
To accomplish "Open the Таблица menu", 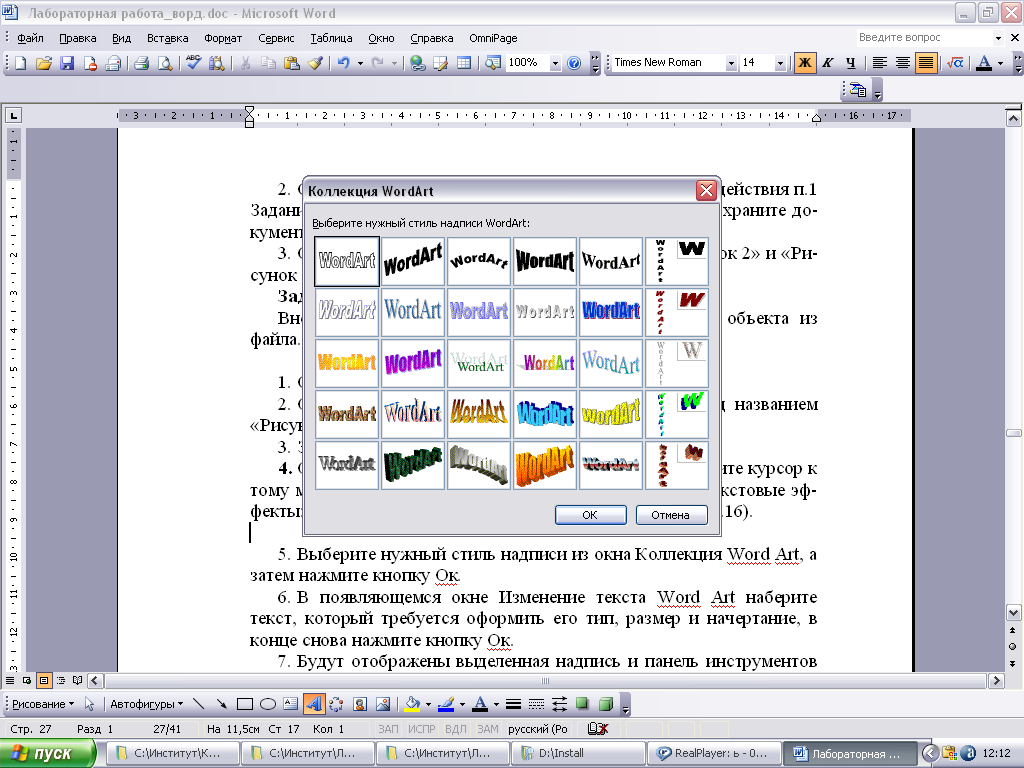I will (x=331, y=38).
